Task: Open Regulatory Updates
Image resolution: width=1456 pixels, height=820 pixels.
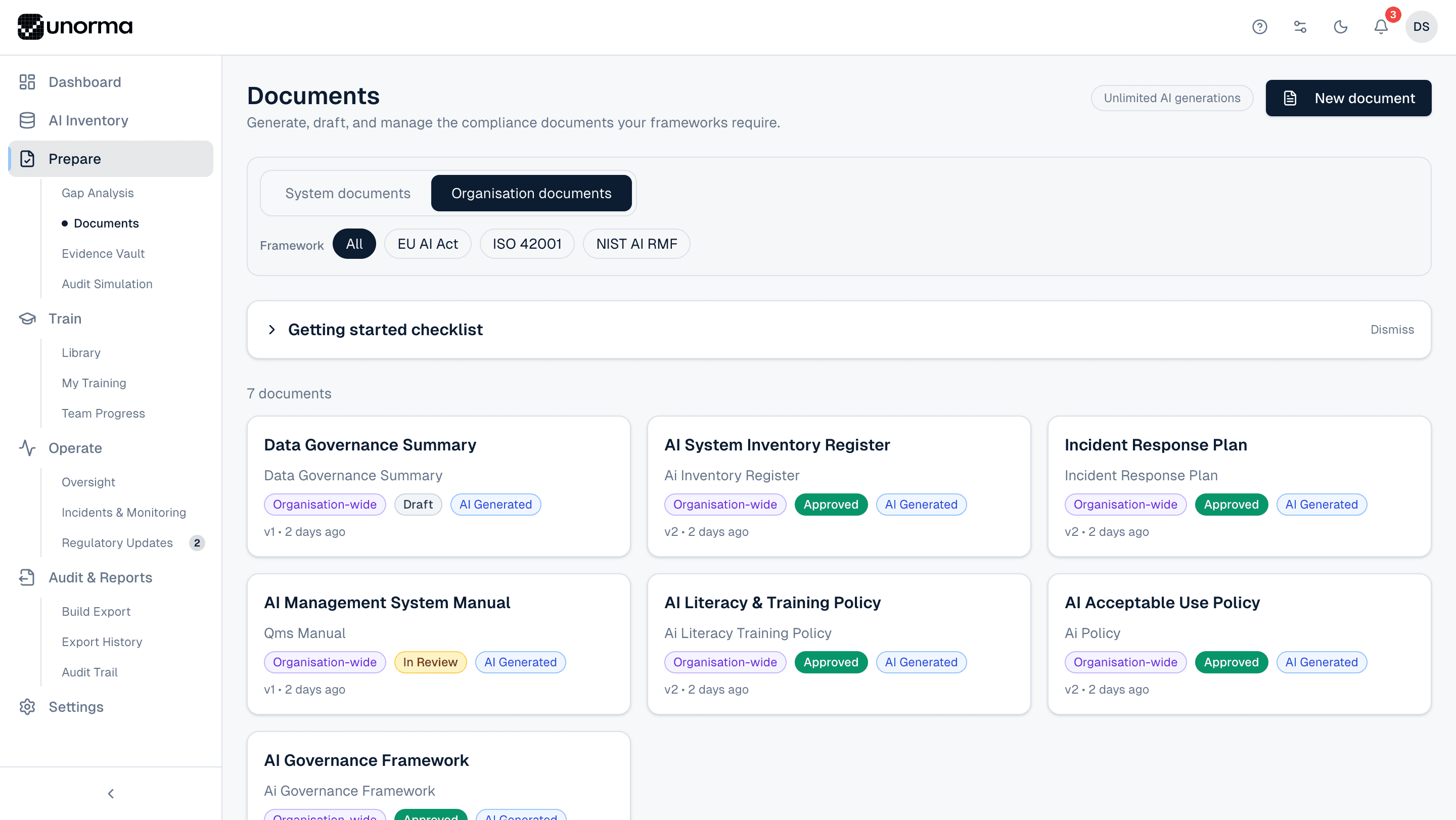Action: pos(117,543)
